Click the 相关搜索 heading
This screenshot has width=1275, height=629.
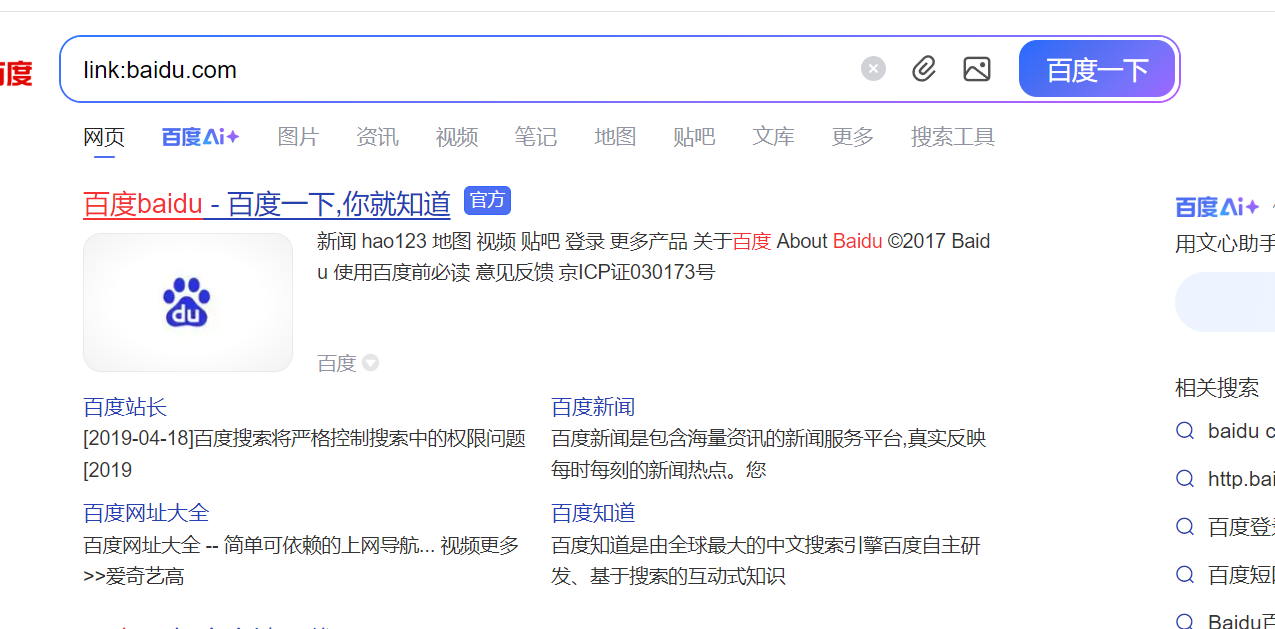(x=1217, y=387)
